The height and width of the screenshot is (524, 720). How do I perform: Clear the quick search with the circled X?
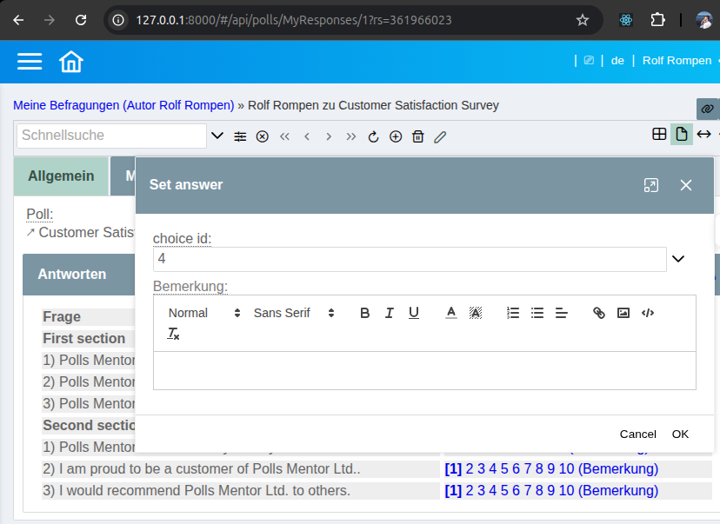262,136
